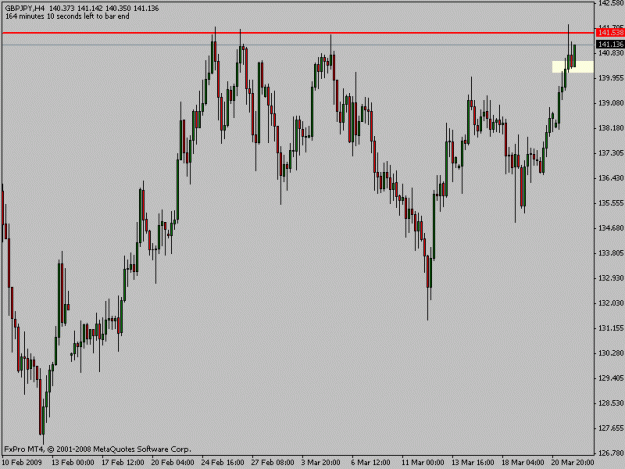Click the 6 Mar 12:00 time label
Viewport: 625px width, 469px height.
click(371, 463)
